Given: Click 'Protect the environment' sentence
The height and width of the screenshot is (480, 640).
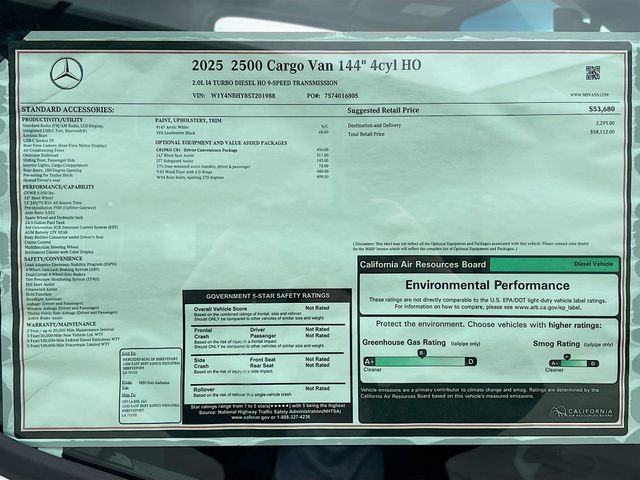Looking at the screenshot, I should (488, 325).
